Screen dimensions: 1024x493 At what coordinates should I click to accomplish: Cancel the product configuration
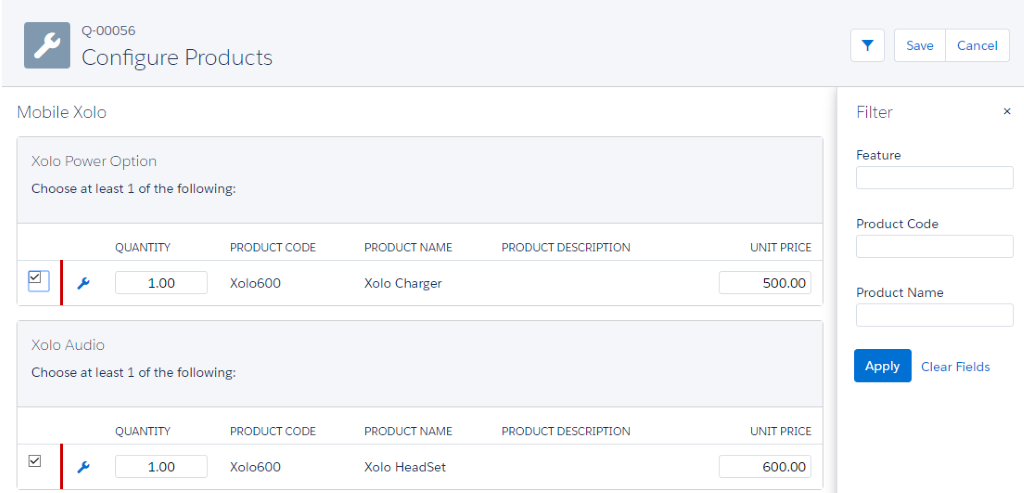pyautogui.click(x=977, y=46)
